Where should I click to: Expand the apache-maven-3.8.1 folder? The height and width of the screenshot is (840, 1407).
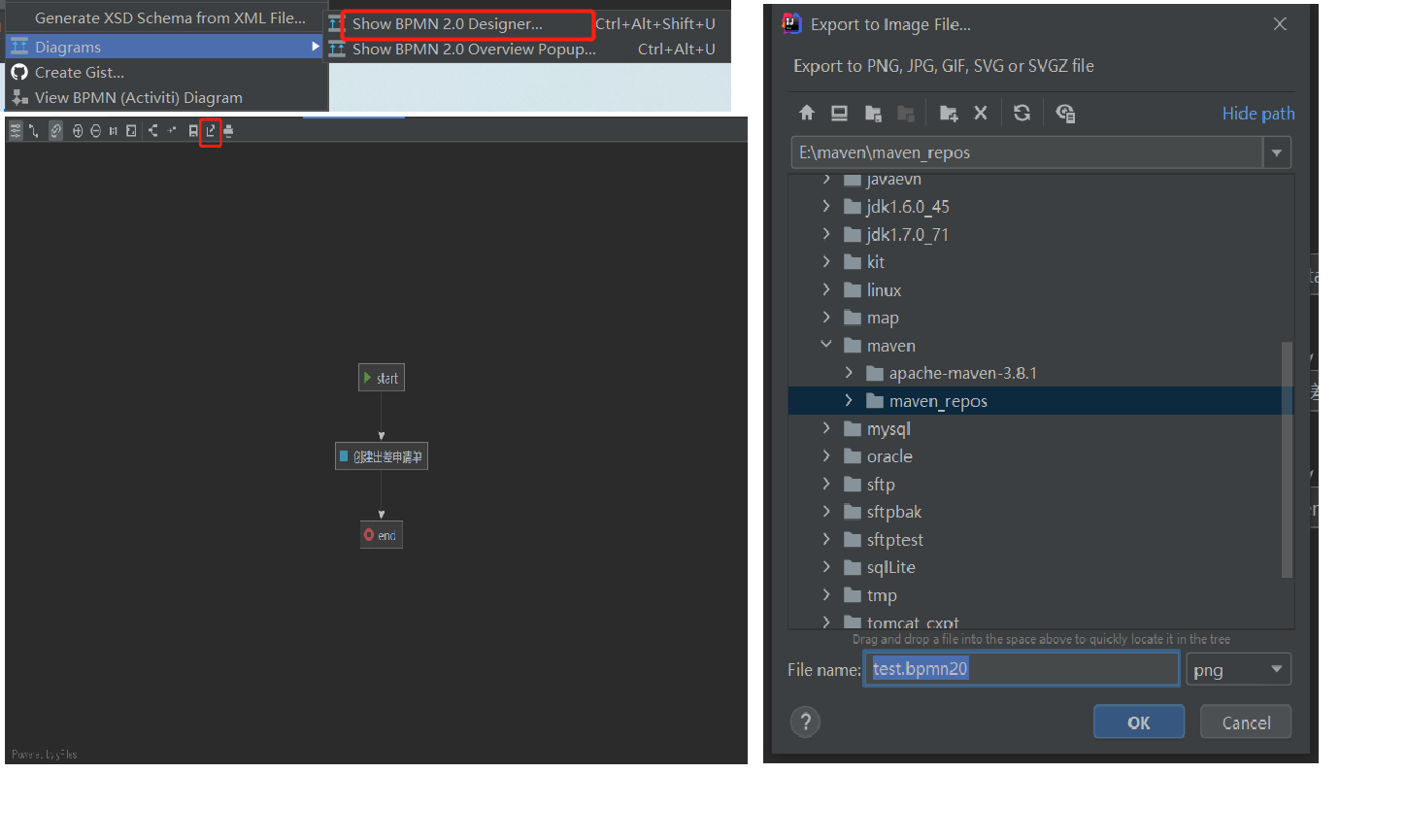point(849,373)
